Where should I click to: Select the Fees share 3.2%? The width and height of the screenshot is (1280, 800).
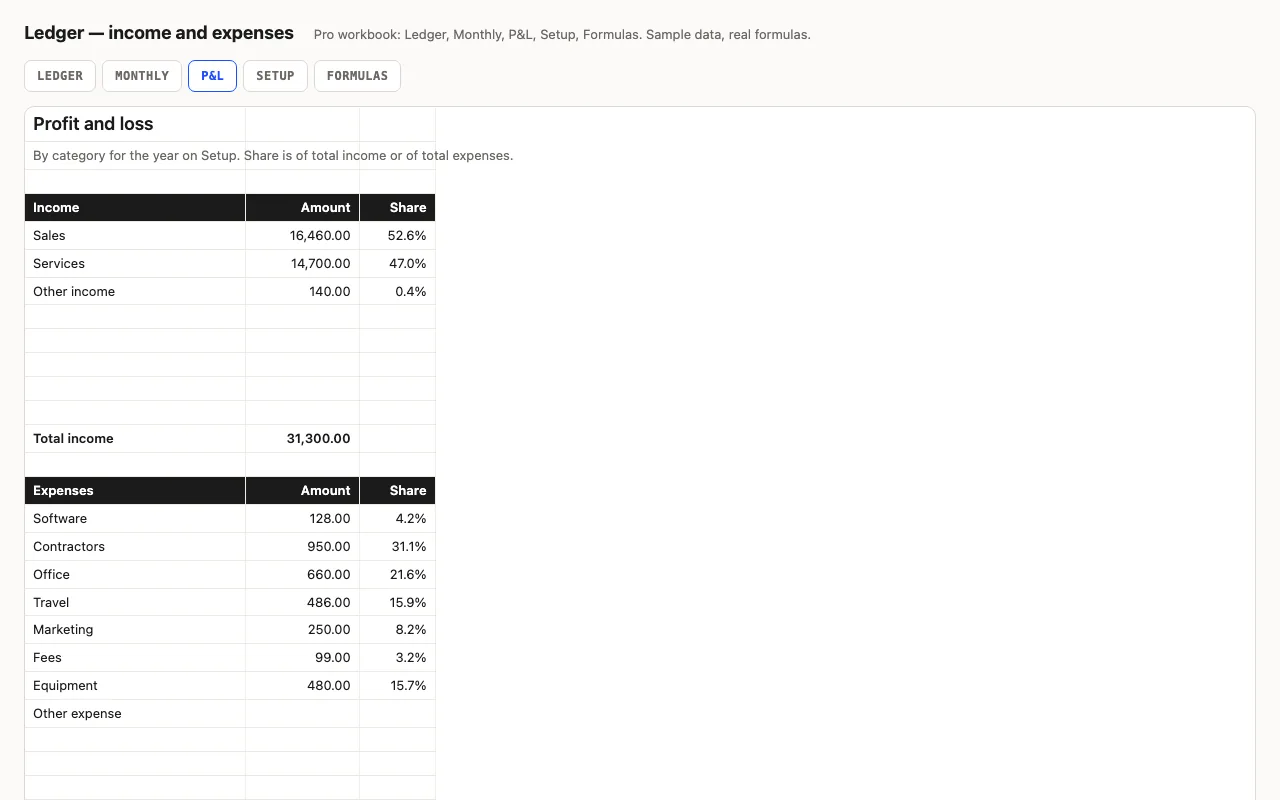click(397, 658)
